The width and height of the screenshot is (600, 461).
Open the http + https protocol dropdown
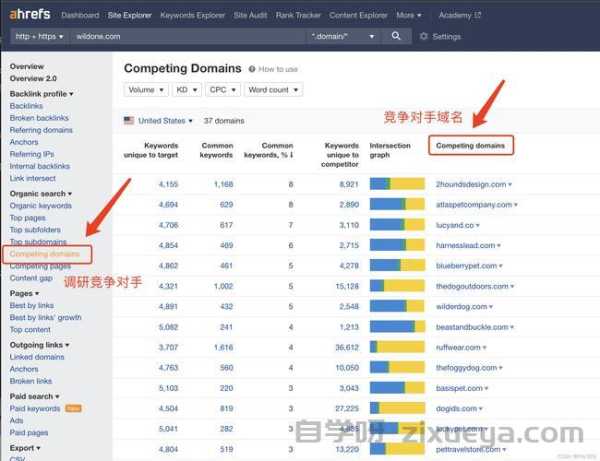(x=39, y=36)
